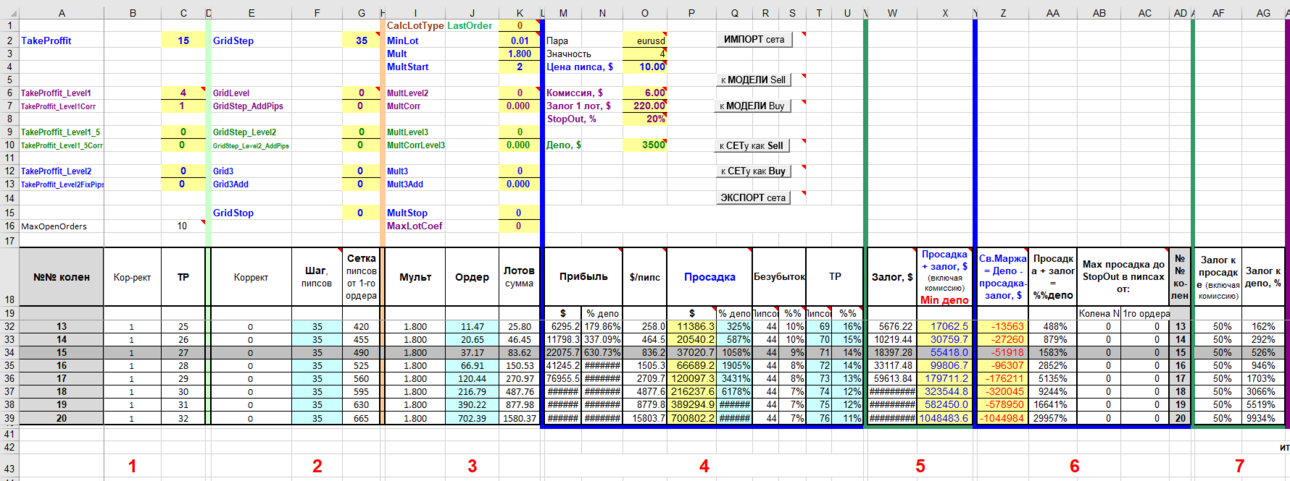1290x481 pixels.
Task: Click the к СЕТу как Buy button
Action: 753,171
